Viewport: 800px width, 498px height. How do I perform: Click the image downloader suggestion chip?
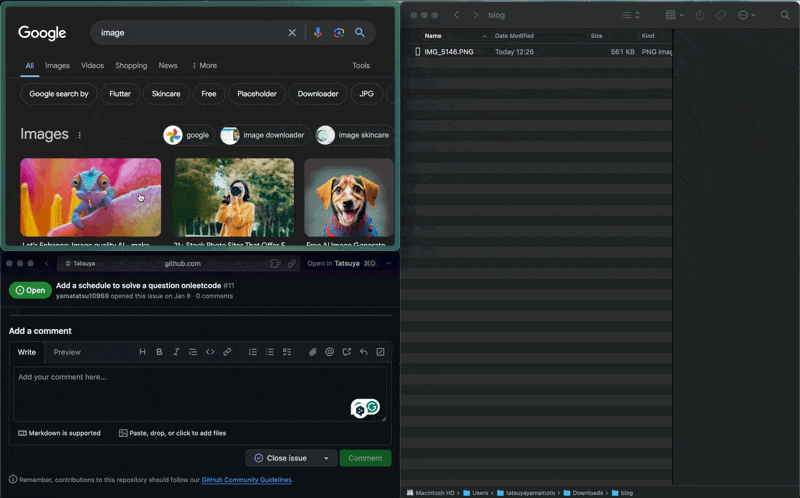coord(265,135)
